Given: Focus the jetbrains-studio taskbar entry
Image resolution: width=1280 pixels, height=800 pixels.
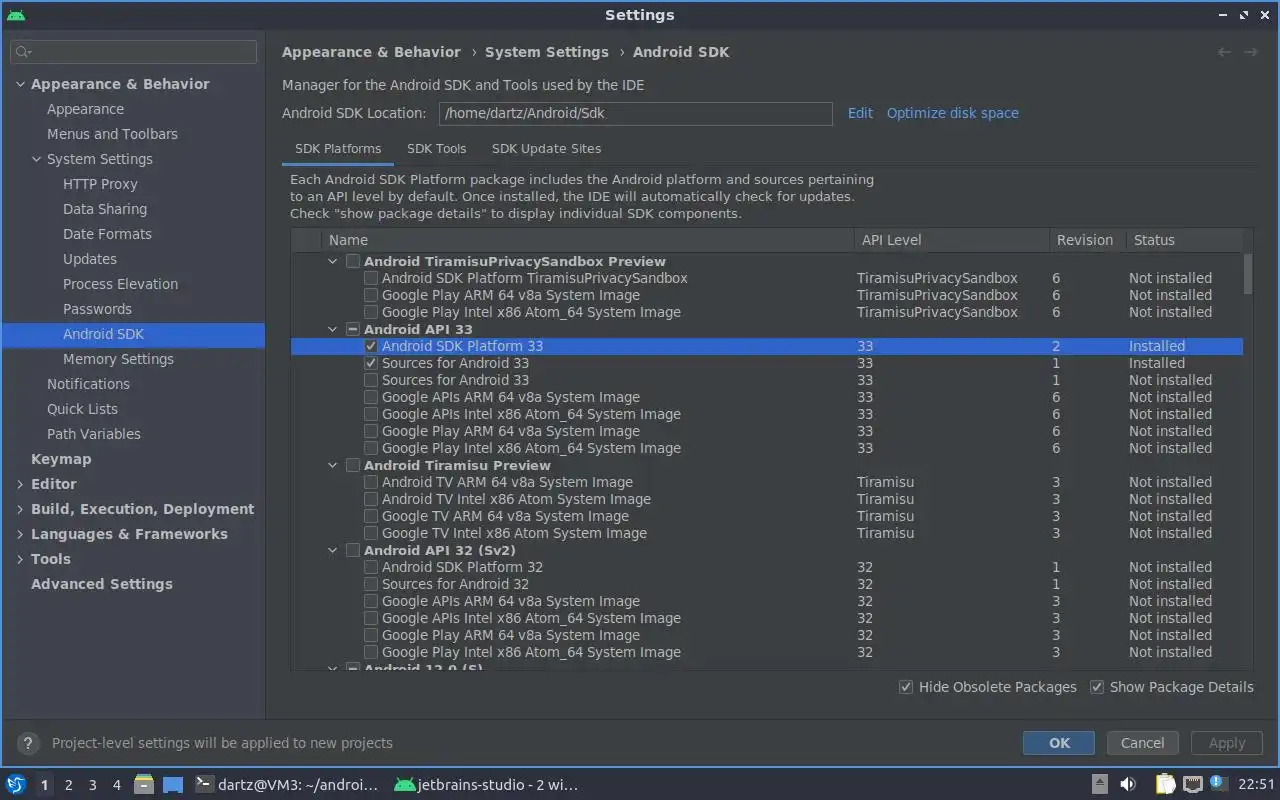Looking at the screenshot, I should point(487,785).
